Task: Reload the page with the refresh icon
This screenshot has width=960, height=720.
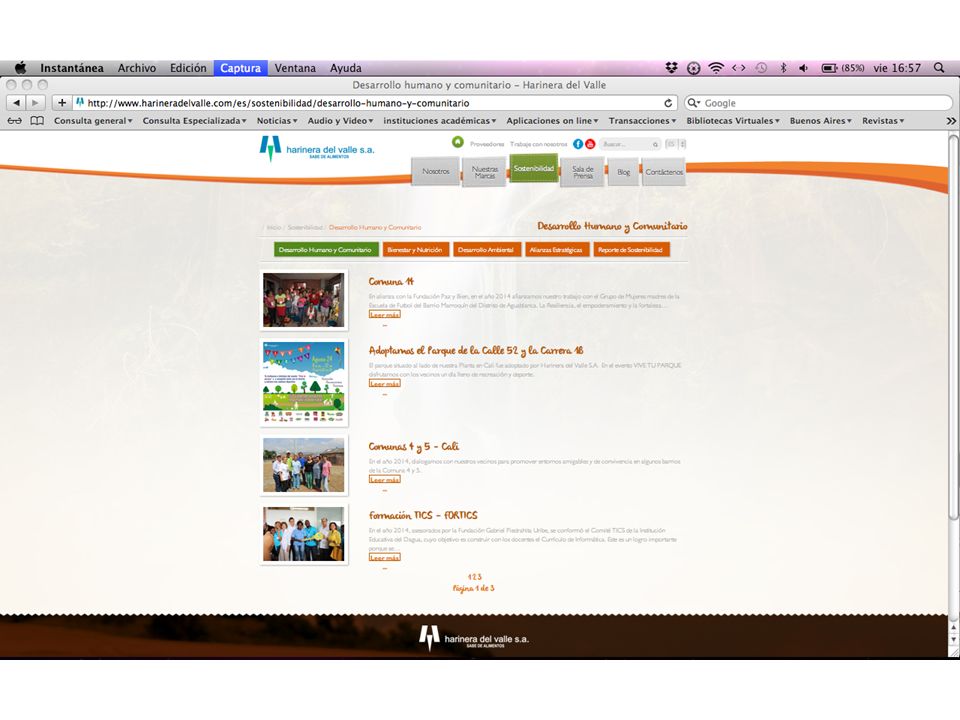Action: (x=668, y=103)
